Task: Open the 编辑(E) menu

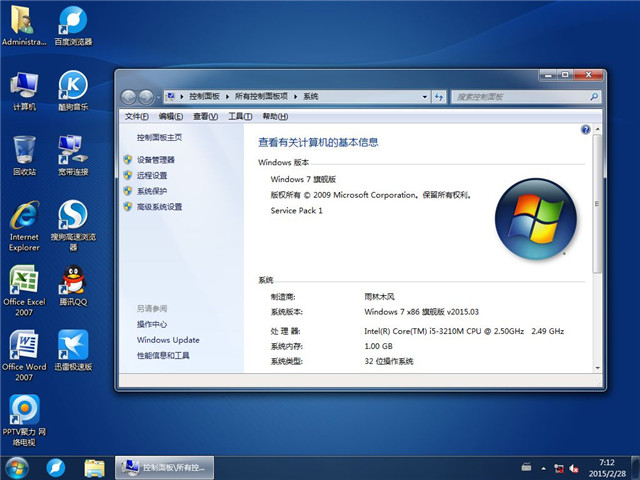Action: (x=171, y=117)
